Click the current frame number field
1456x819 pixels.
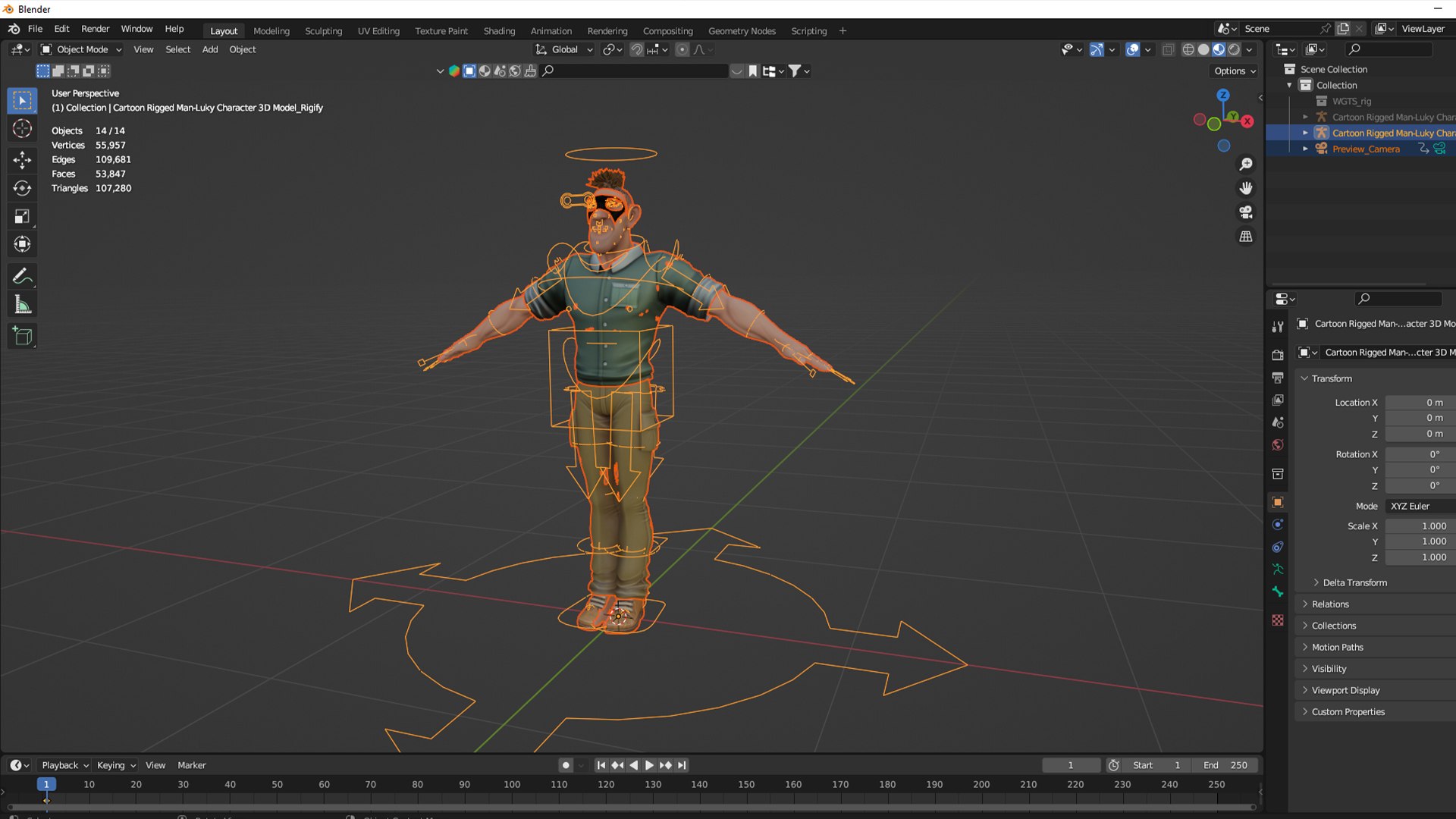pyautogui.click(x=1071, y=765)
